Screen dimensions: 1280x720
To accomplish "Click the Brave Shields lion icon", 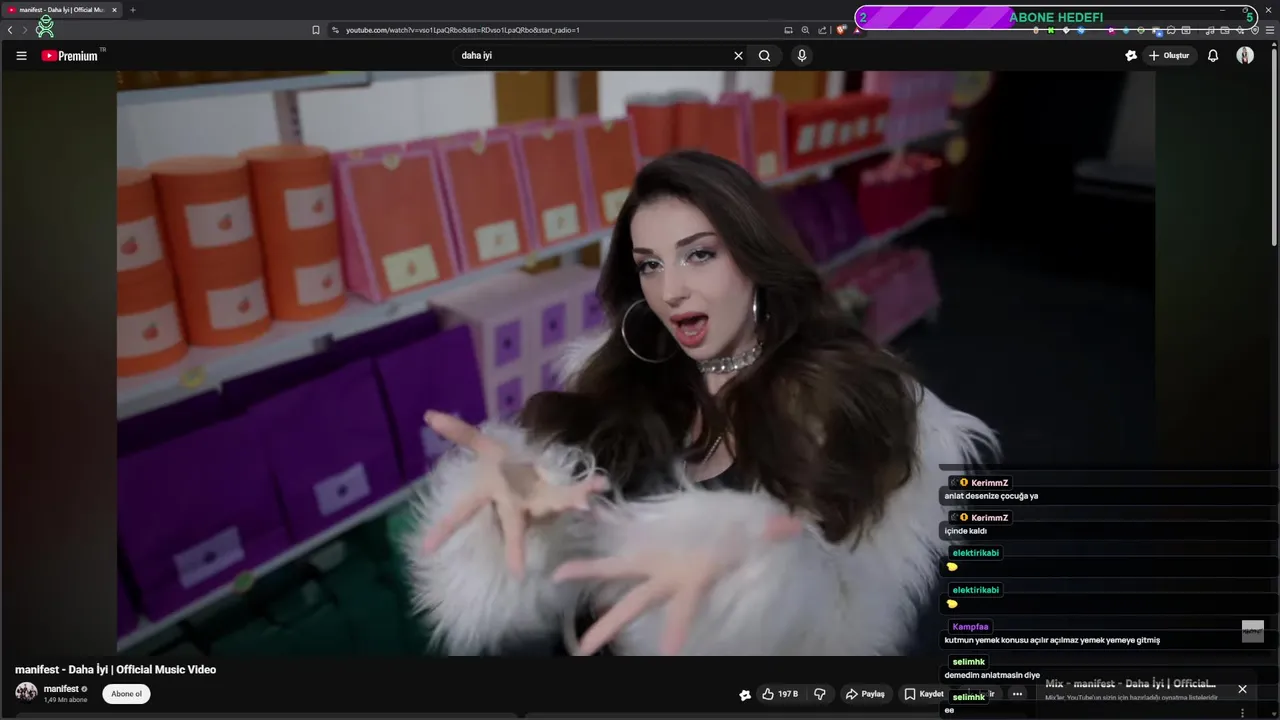I will (x=842, y=30).
